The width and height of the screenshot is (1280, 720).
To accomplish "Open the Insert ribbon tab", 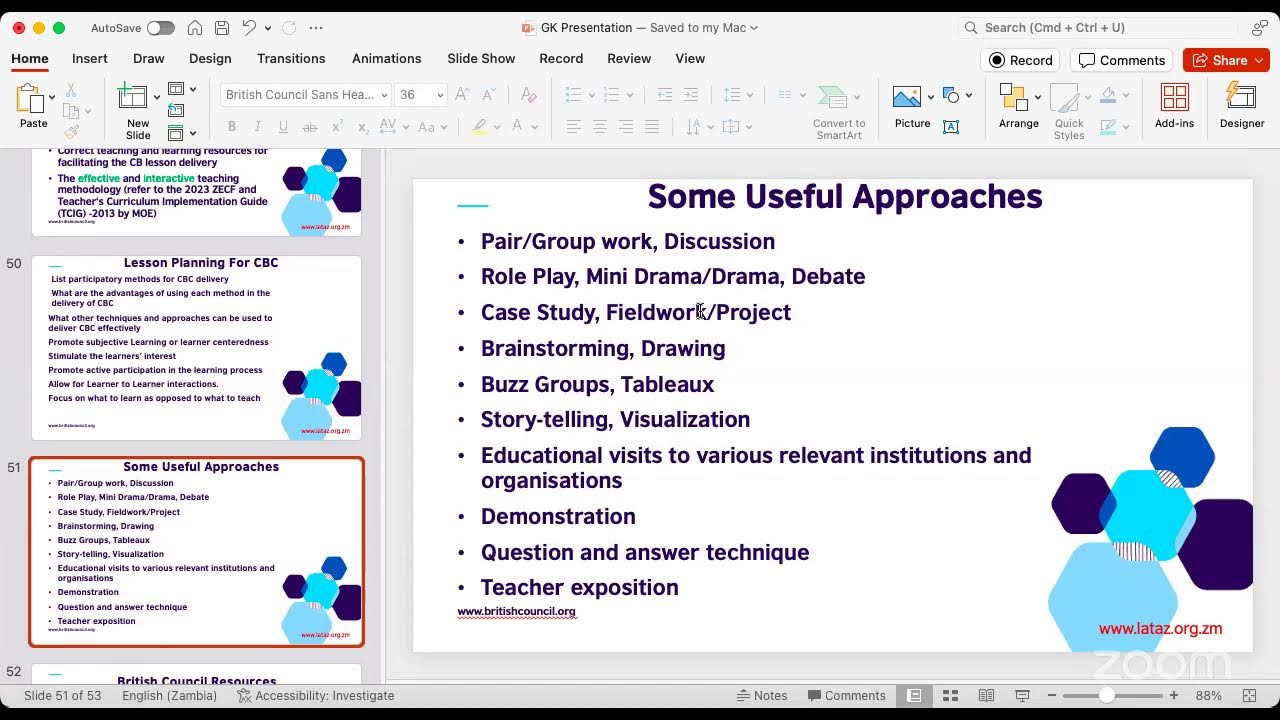I will pyautogui.click(x=90, y=58).
